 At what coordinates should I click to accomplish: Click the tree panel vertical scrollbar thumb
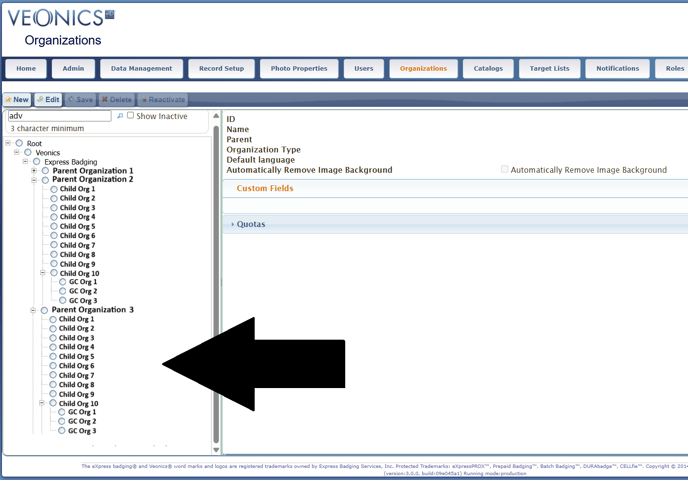point(216,284)
